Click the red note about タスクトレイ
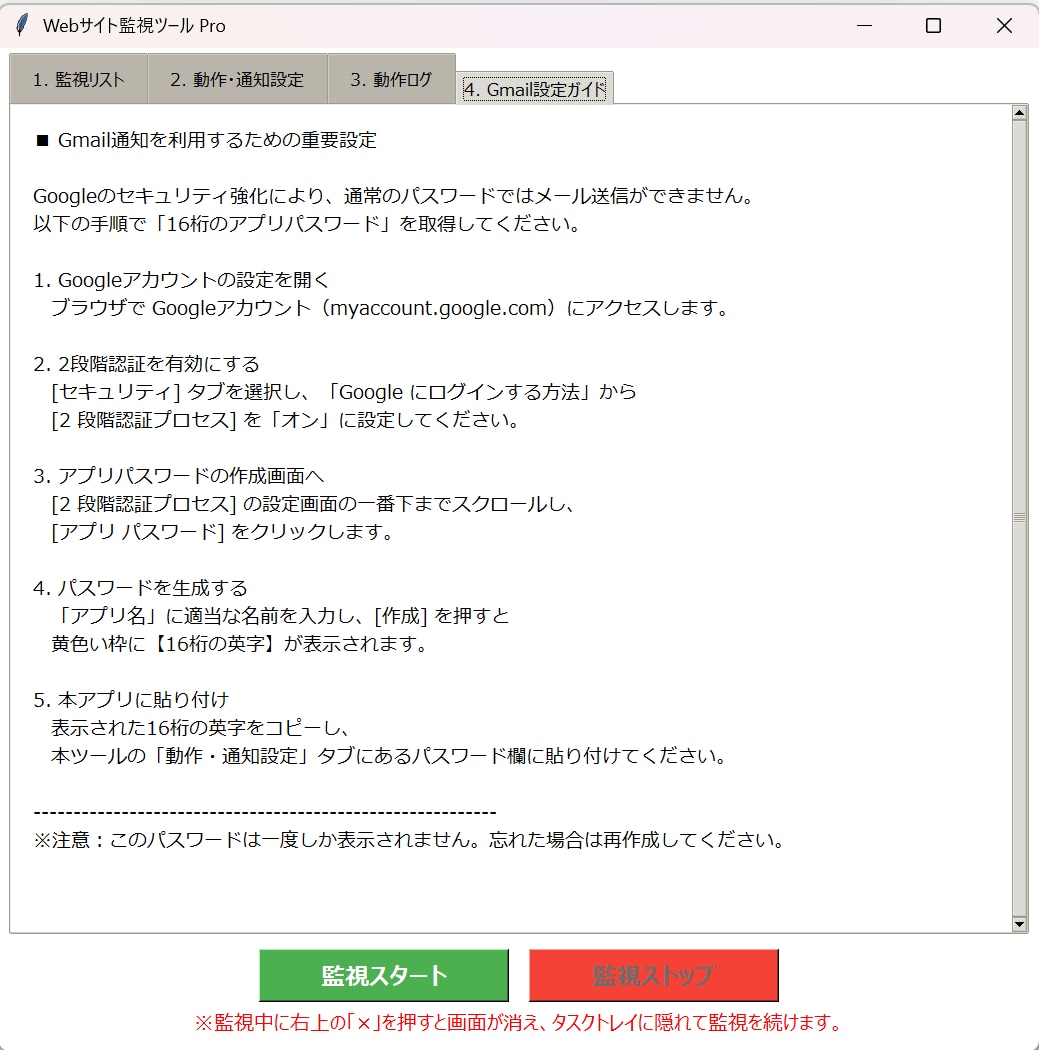This screenshot has height=1050, width=1039. pos(519,1023)
